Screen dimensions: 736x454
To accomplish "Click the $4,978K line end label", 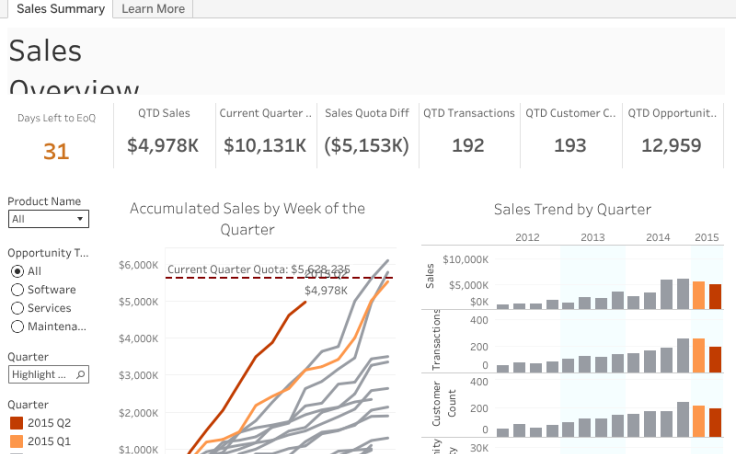I will point(325,291).
